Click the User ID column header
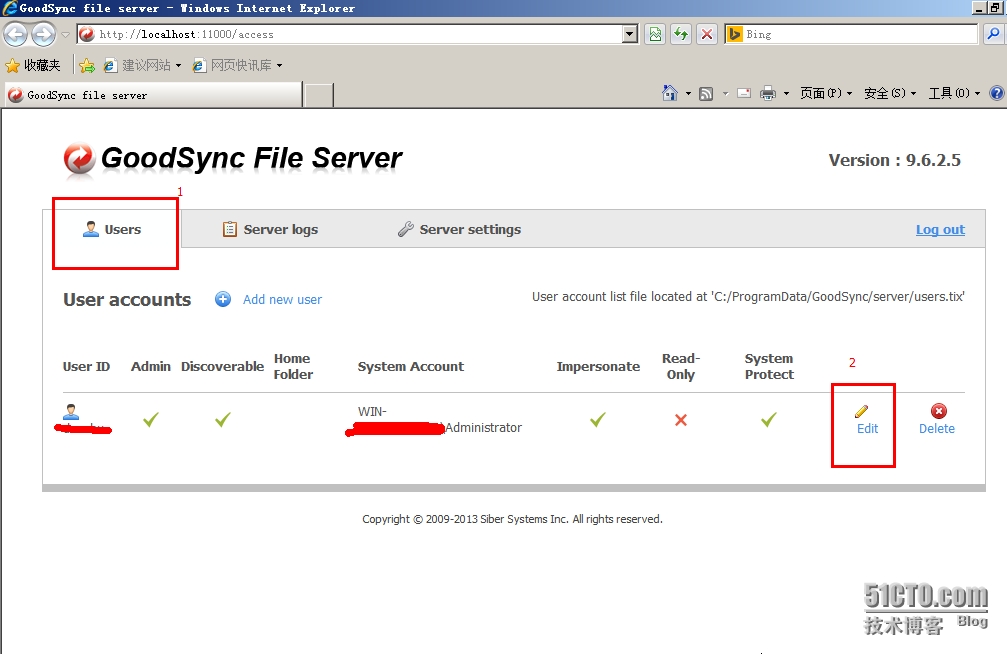1007x654 pixels. pos(87,366)
